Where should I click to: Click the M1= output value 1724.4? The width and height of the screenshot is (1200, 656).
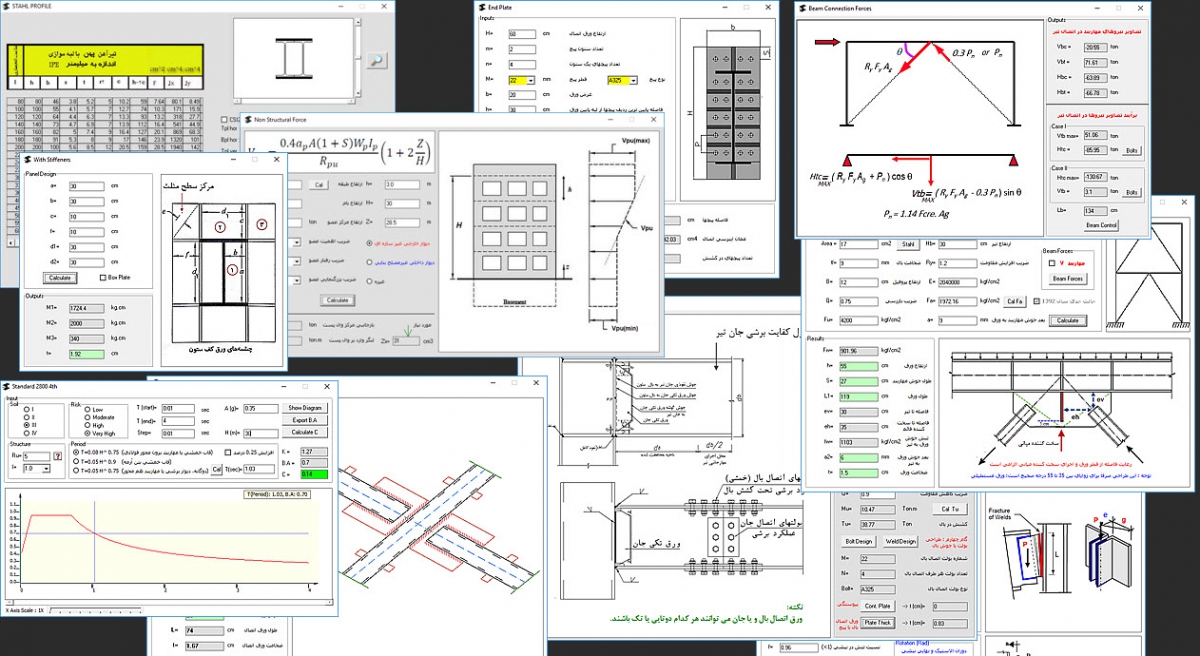pos(86,307)
